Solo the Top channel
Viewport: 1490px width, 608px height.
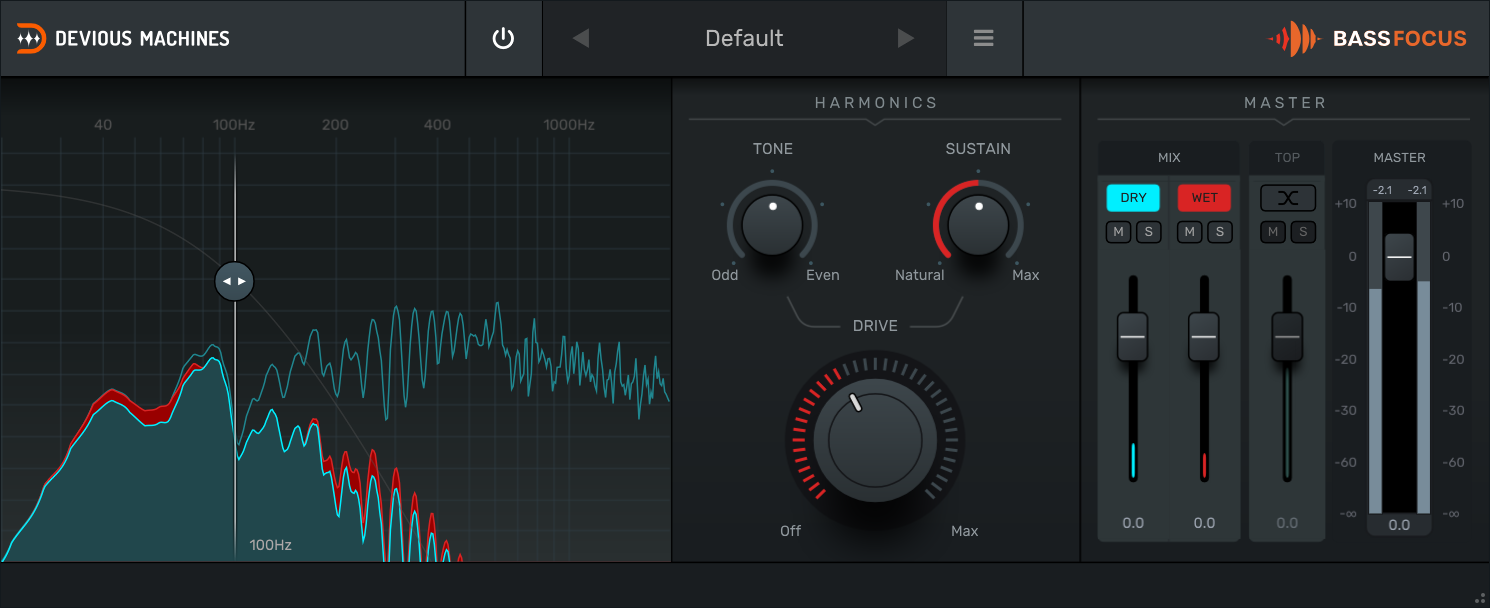[1302, 232]
